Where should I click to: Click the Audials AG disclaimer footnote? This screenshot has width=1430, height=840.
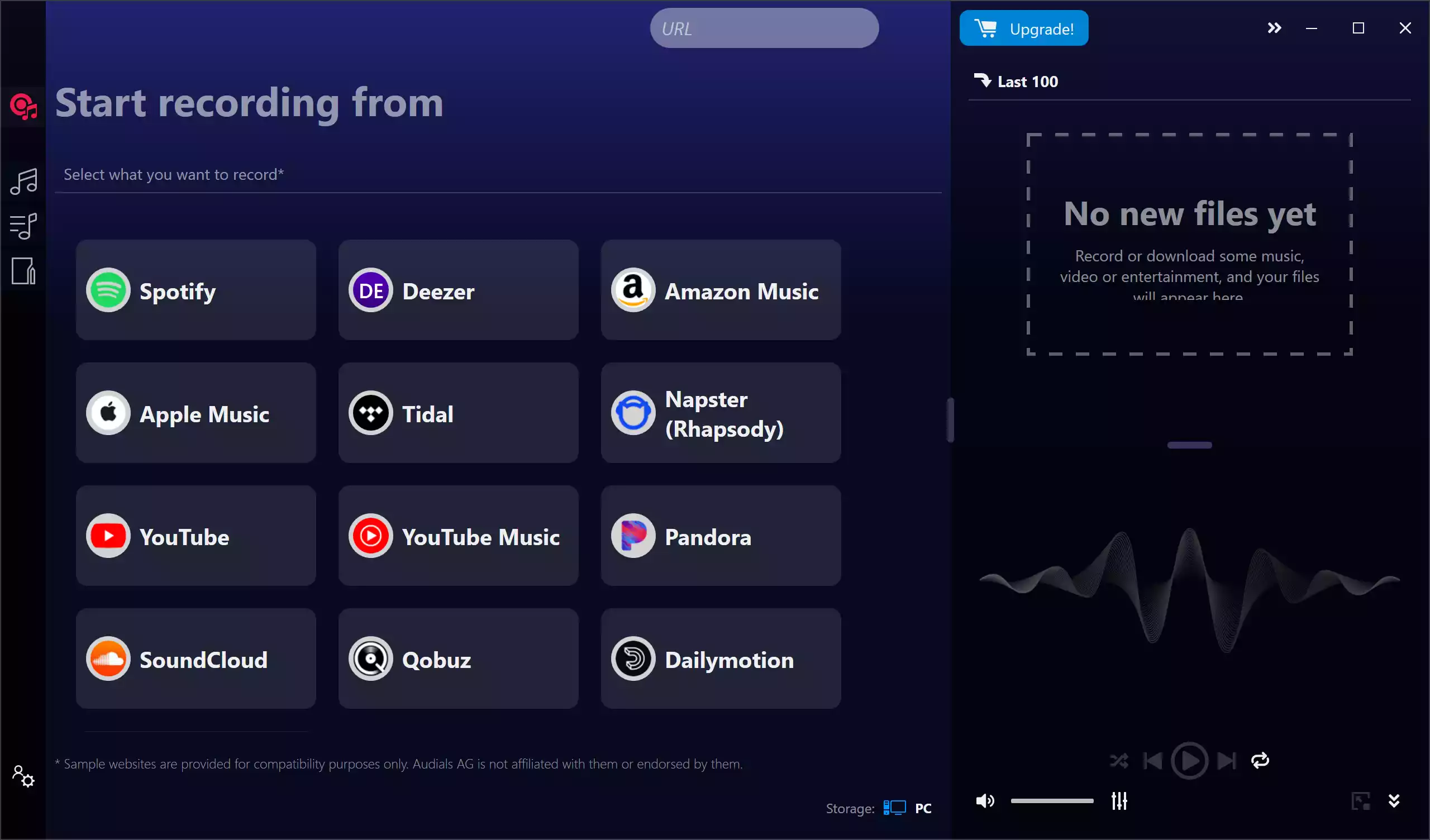399,764
